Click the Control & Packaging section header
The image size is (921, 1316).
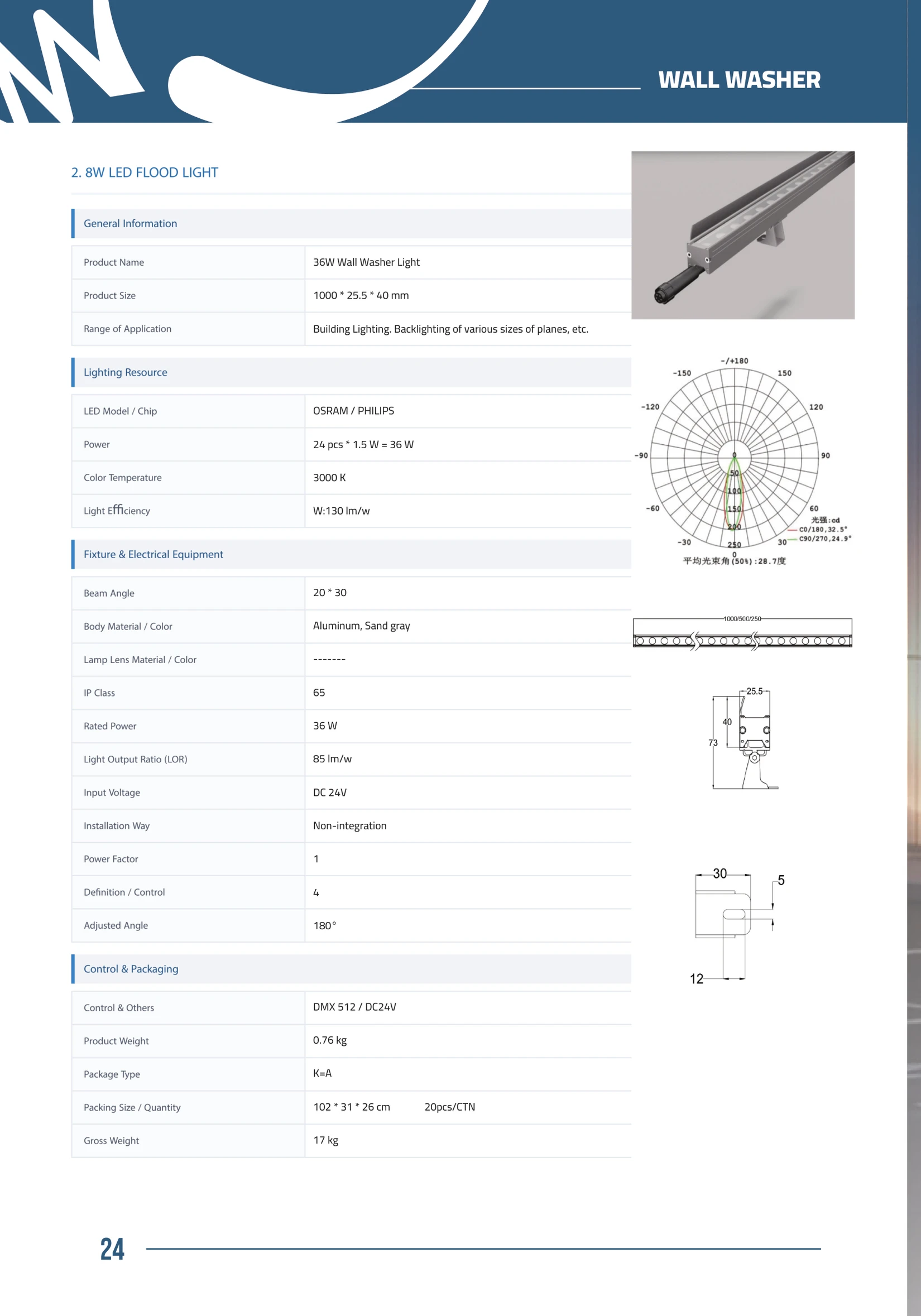(x=351, y=969)
